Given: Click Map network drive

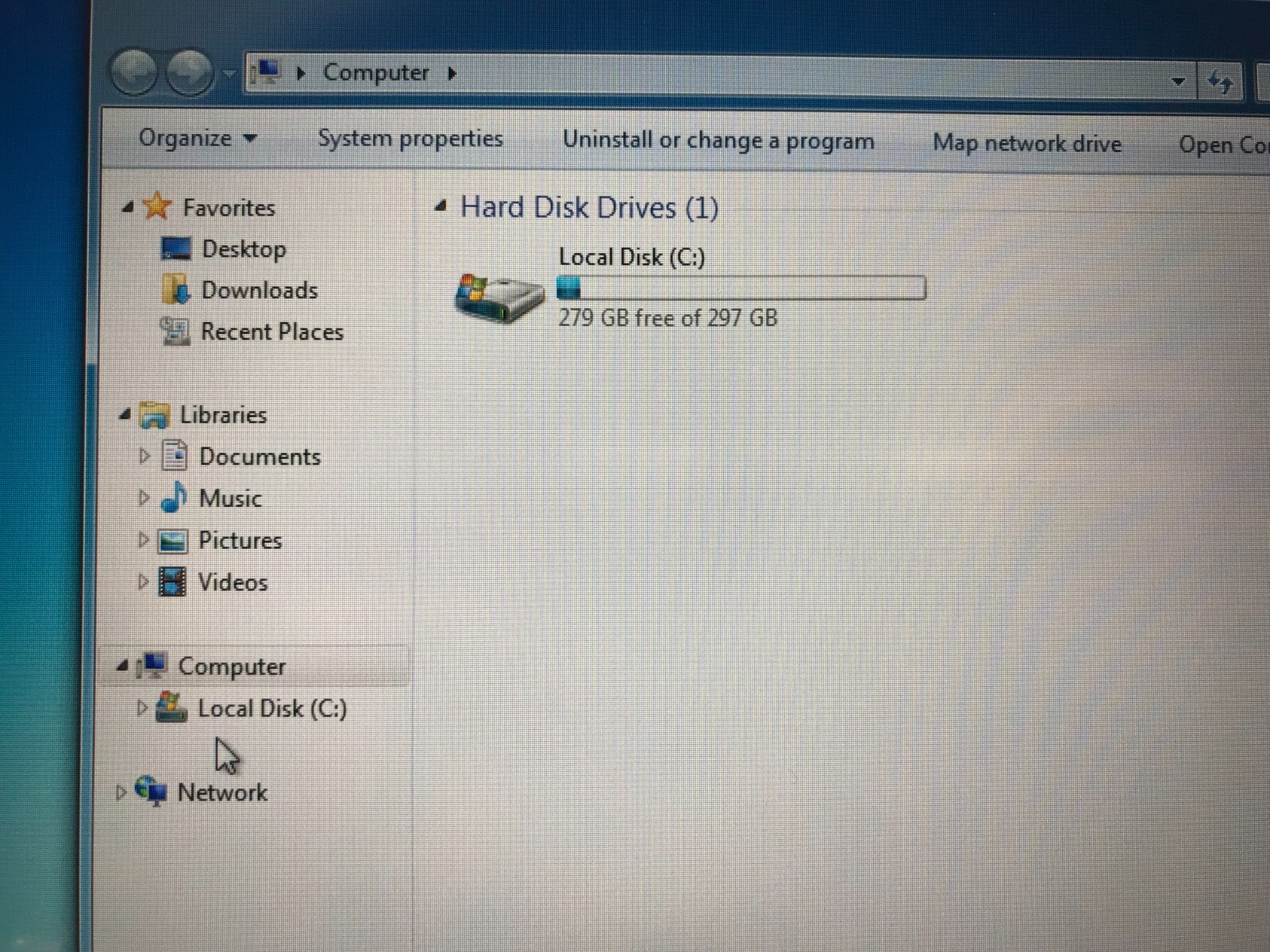Looking at the screenshot, I should 1027,144.
